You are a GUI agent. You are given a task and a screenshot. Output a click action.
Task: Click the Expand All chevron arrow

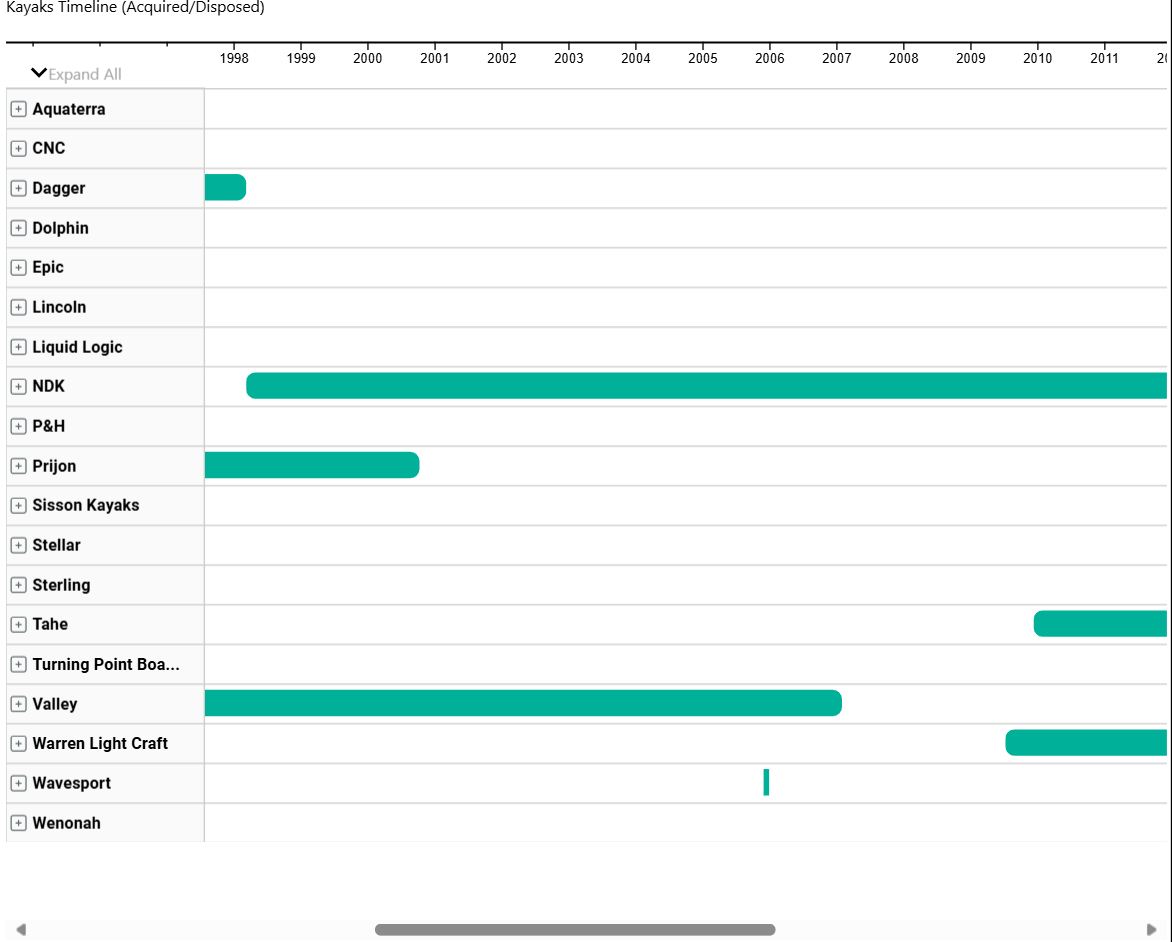[39, 73]
